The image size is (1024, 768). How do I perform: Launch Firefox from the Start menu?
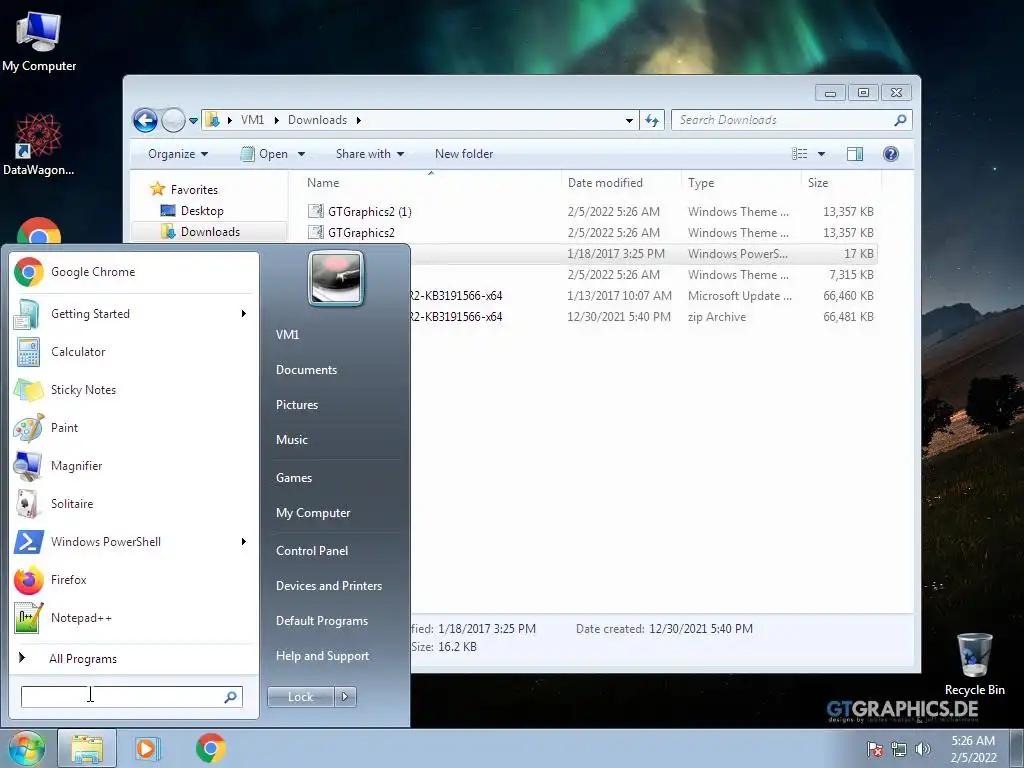(x=134, y=579)
